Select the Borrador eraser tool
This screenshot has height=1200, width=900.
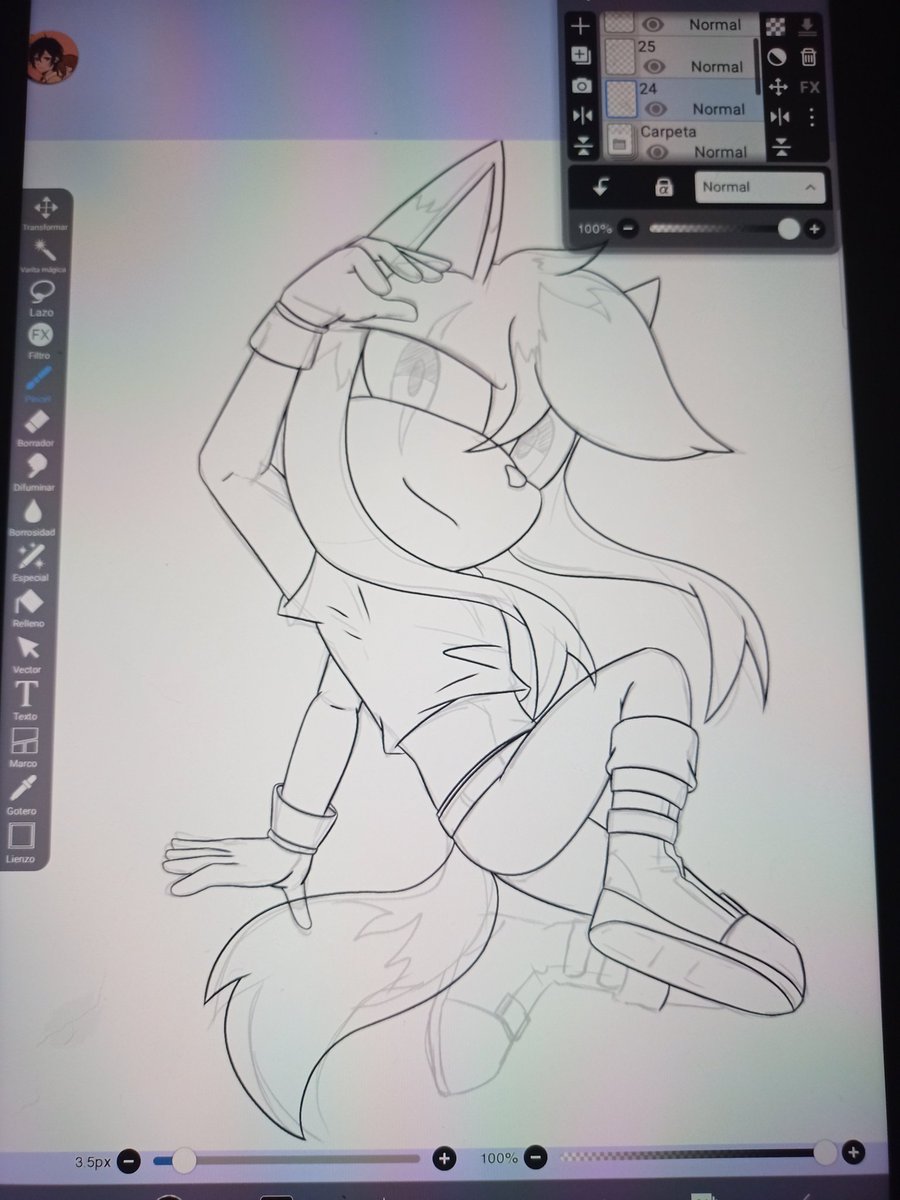36,428
